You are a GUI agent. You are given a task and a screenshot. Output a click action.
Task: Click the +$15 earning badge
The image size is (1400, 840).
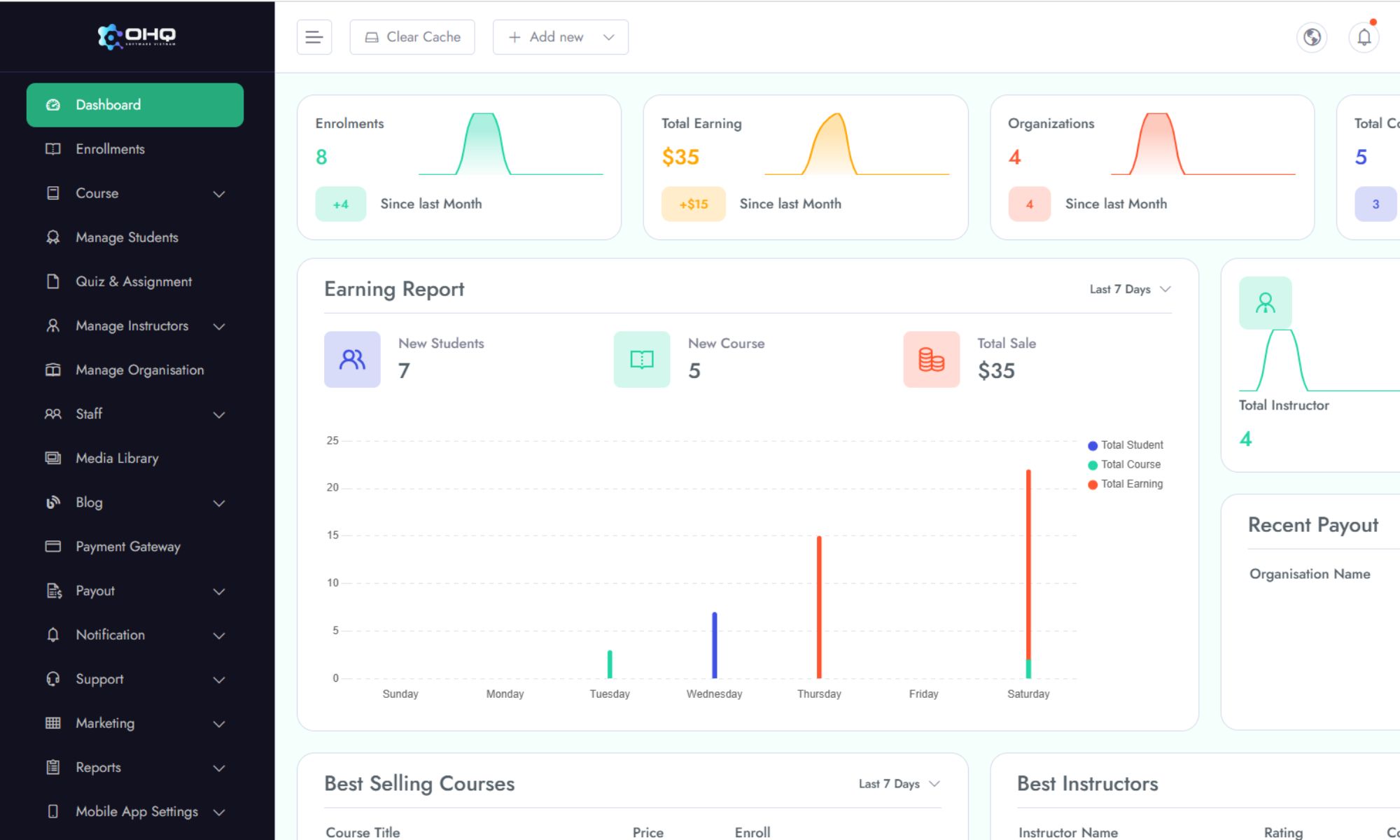pyautogui.click(x=694, y=204)
